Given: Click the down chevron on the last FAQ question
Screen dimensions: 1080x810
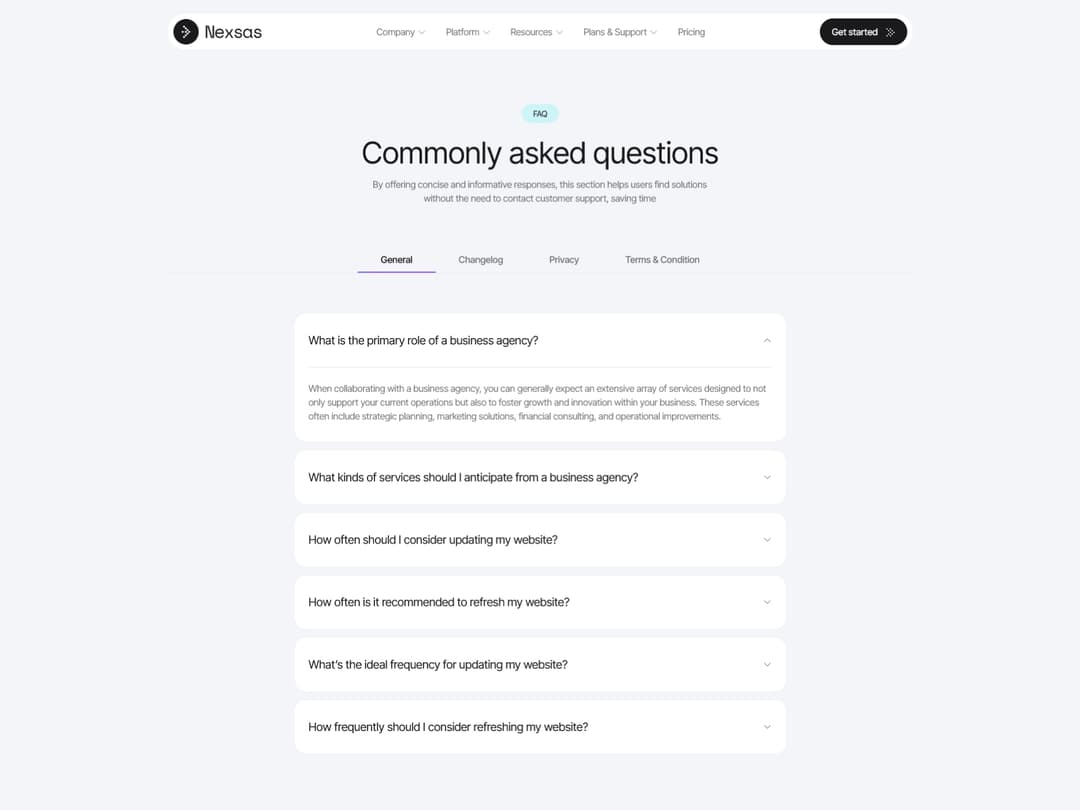Looking at the screenshot, I should coord(767,726).
